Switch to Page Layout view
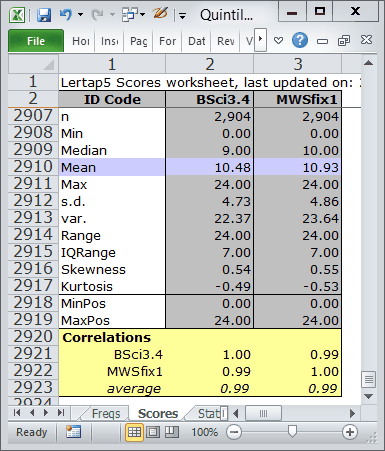The height and width of the screenshot is (451, 385). [153, 432]
